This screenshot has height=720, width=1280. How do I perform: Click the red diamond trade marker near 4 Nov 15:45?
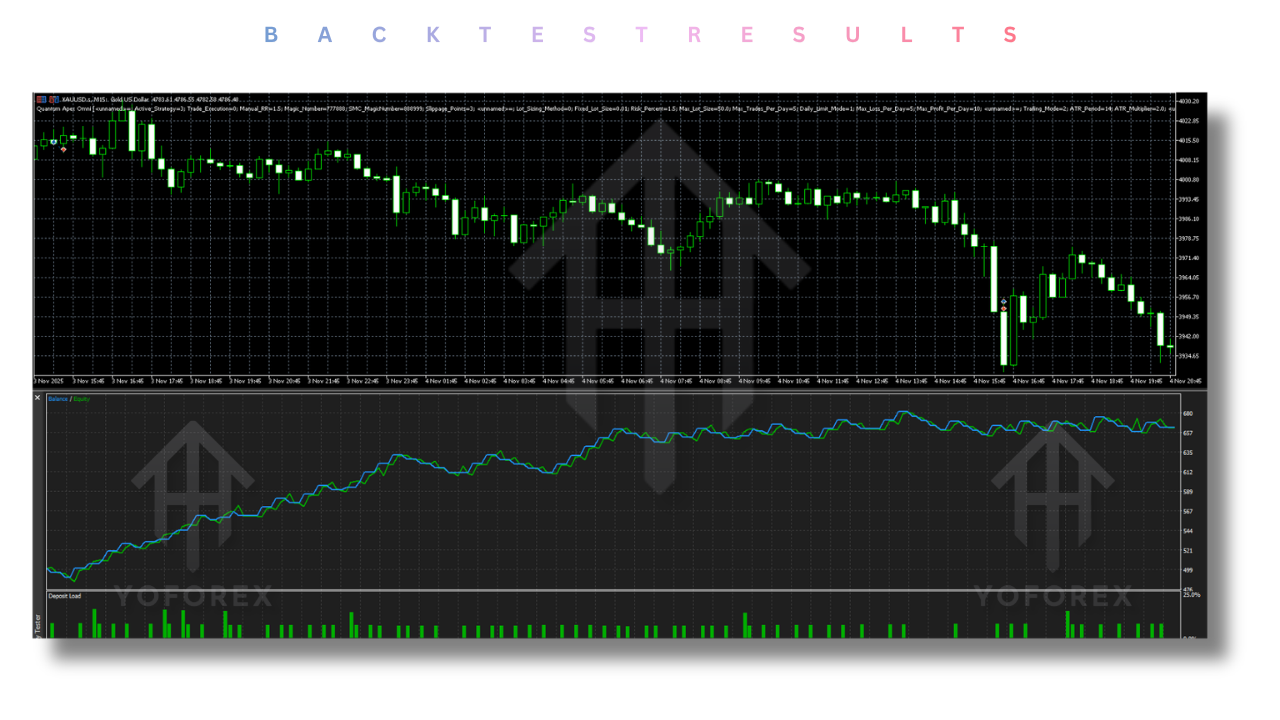(x=1004, y=309)
